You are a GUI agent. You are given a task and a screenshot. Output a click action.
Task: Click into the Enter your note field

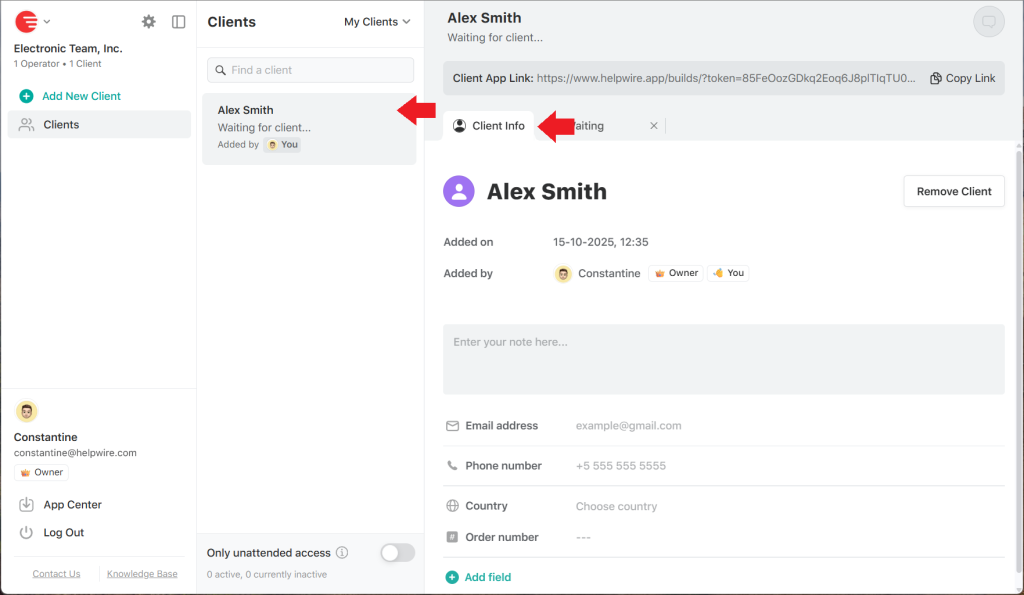pos(724,359)
